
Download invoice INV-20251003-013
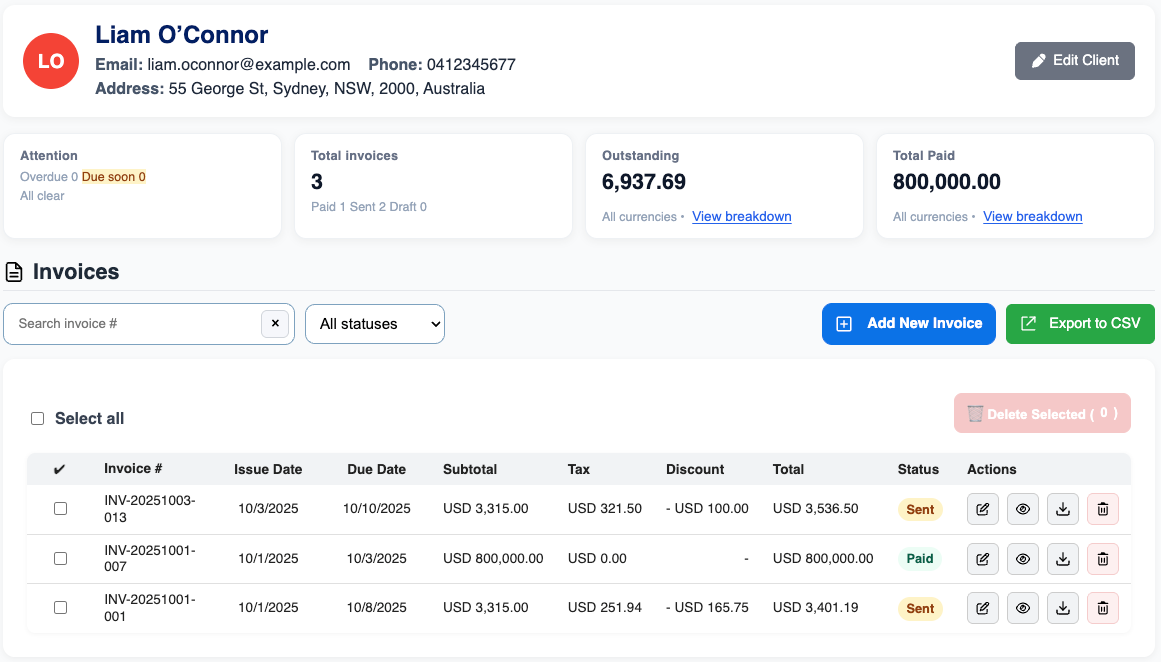pos(1063,509)
